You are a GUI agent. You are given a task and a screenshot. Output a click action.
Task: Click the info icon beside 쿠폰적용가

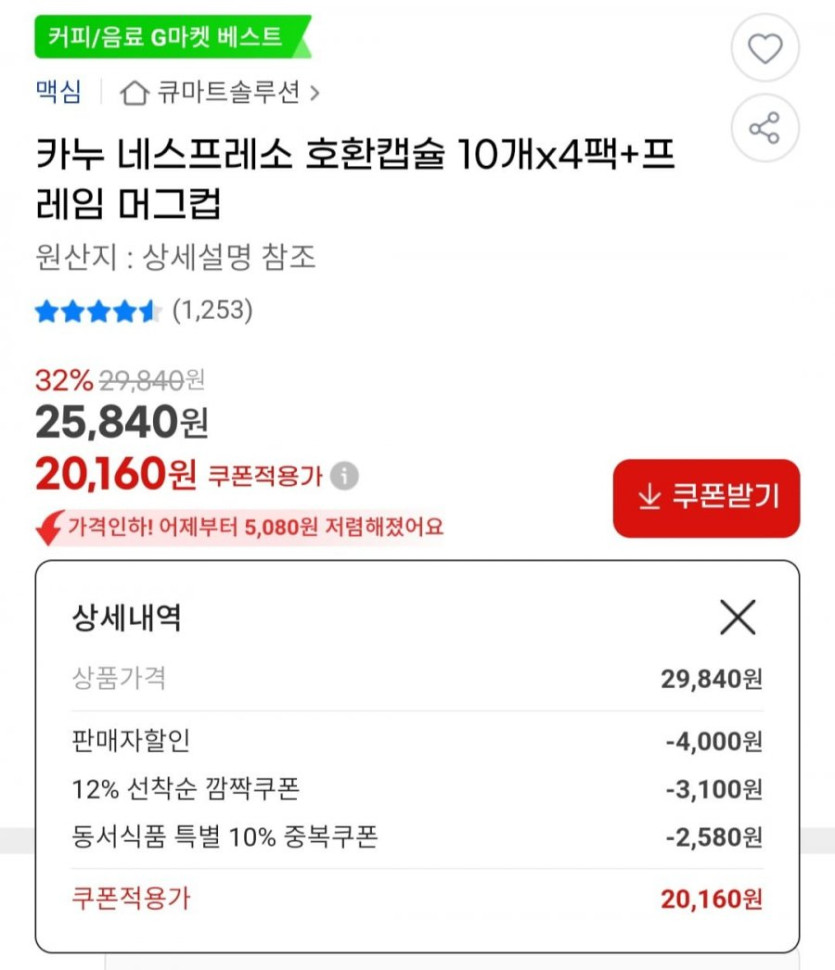tap(345, 476)
